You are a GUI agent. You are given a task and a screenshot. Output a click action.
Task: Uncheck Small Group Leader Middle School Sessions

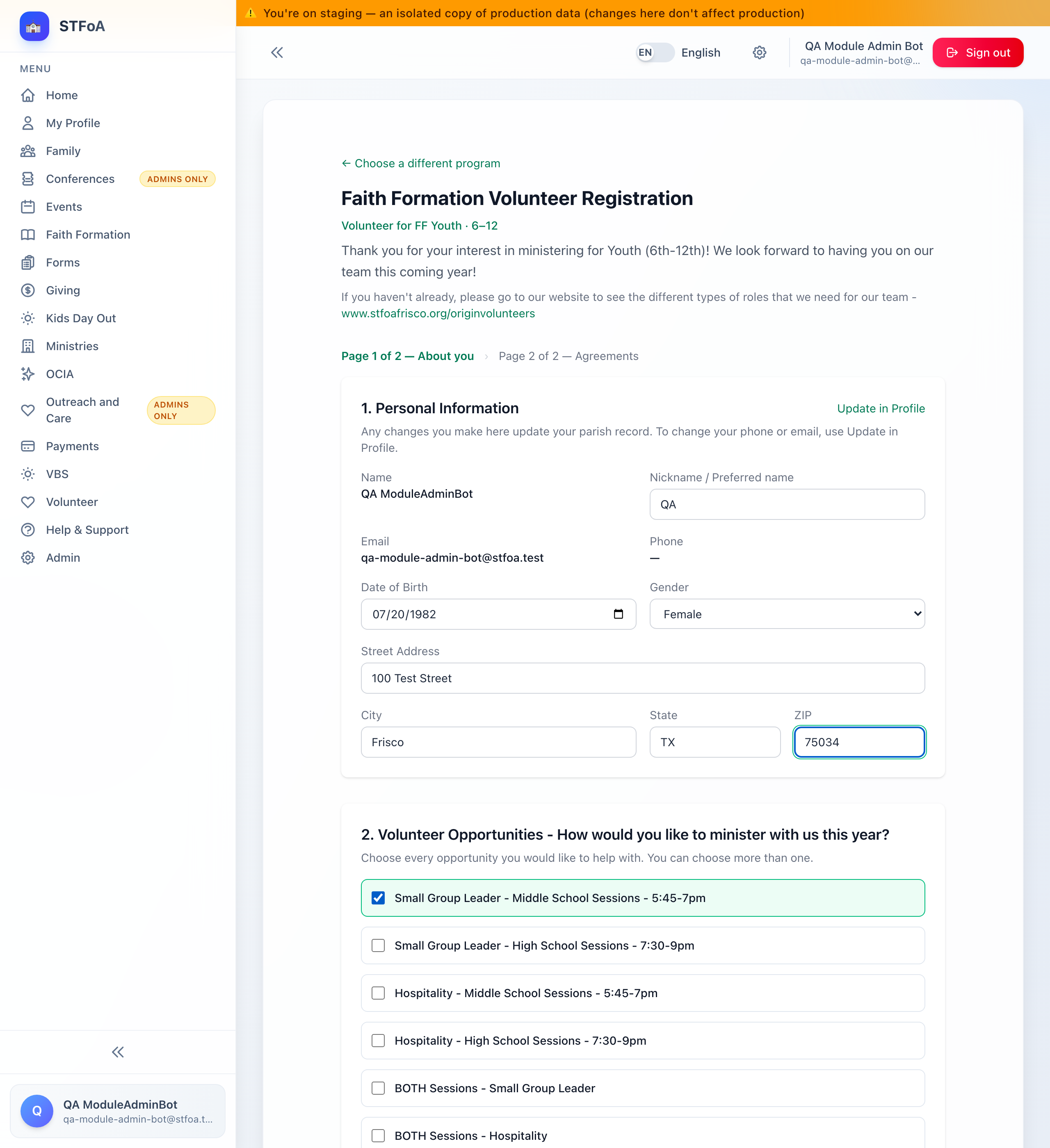click(x=378, y=898)
